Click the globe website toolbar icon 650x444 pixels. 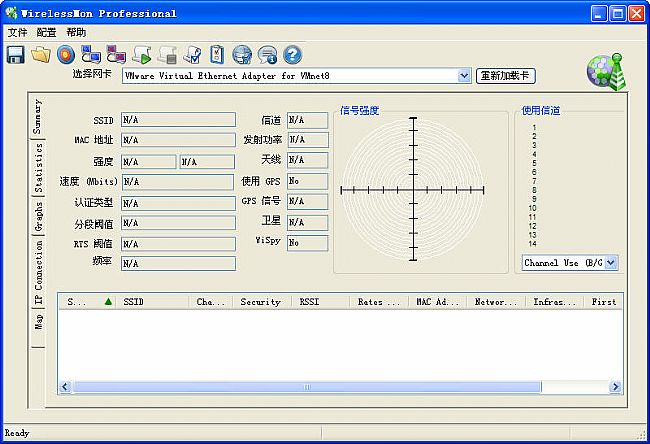click(242, 55)
